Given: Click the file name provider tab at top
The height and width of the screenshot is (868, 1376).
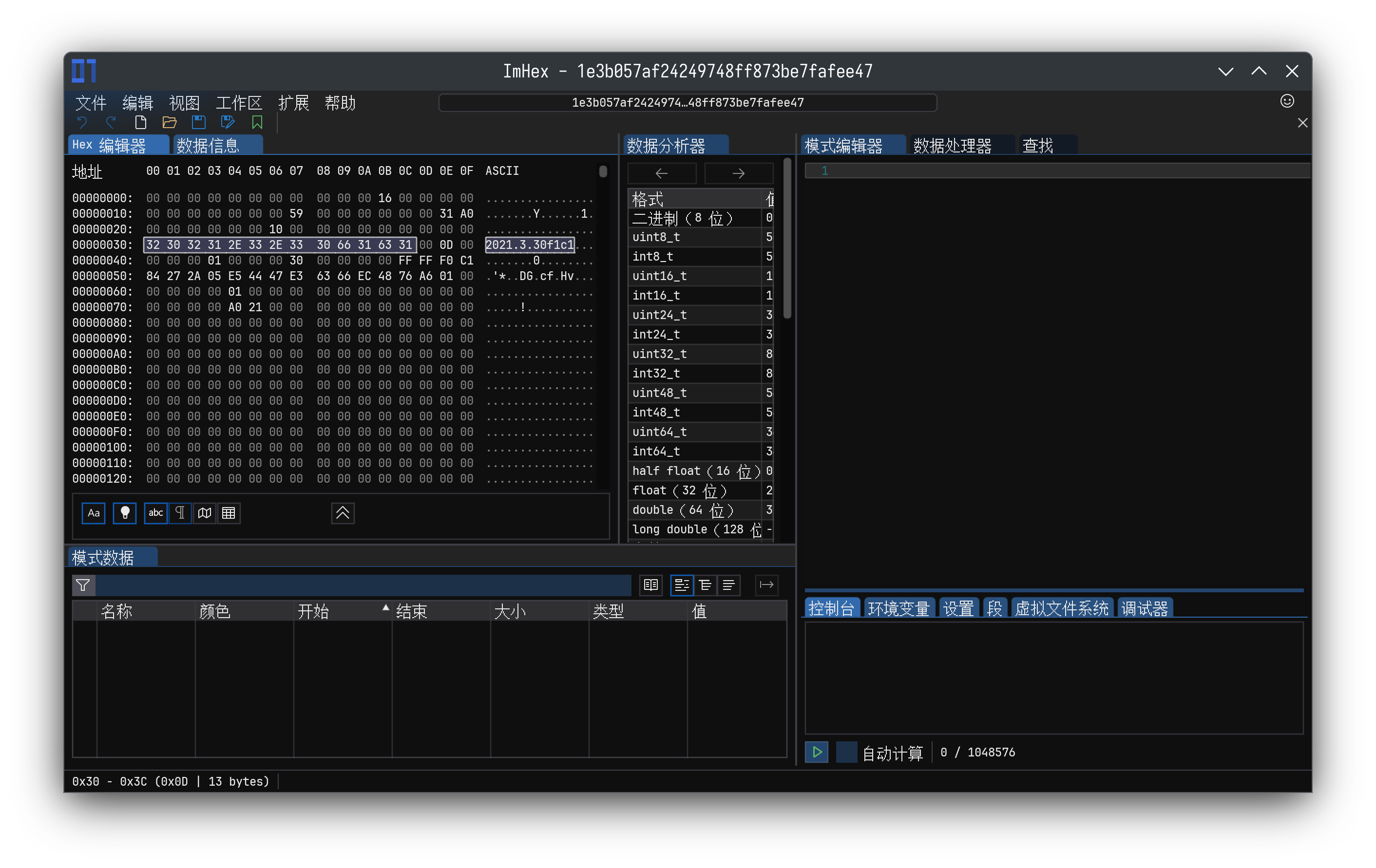Looking at the screenshot, I should click(688, 102).
